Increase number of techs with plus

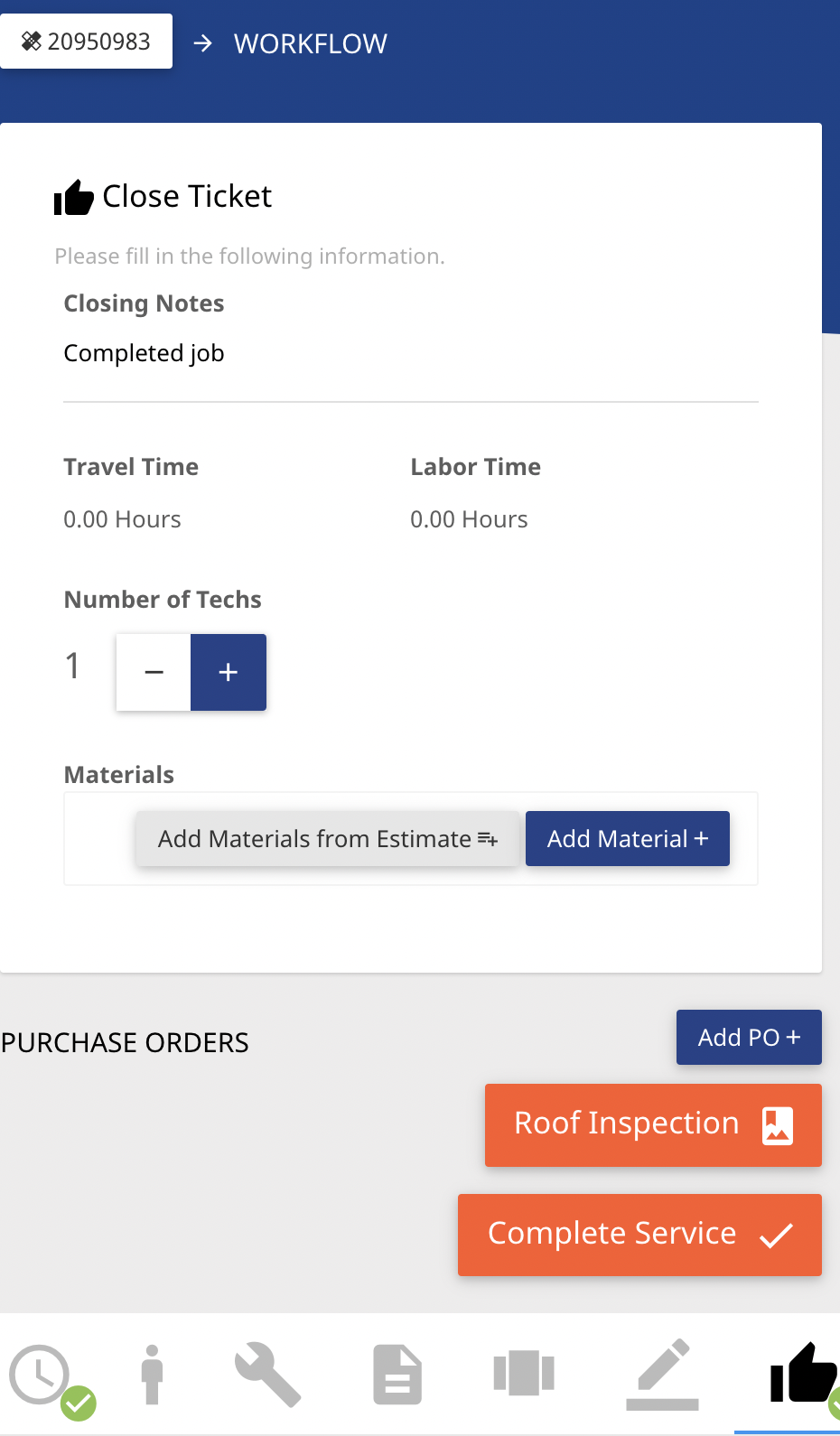[x=229, y=672]
